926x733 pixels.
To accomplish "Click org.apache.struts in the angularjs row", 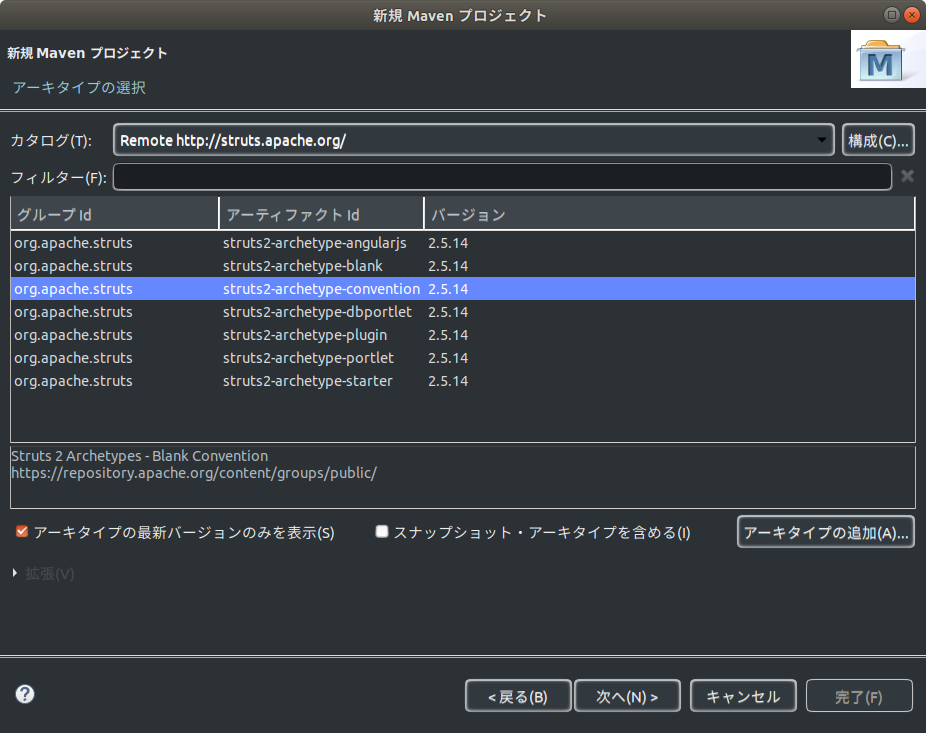I will click(73, 243).
